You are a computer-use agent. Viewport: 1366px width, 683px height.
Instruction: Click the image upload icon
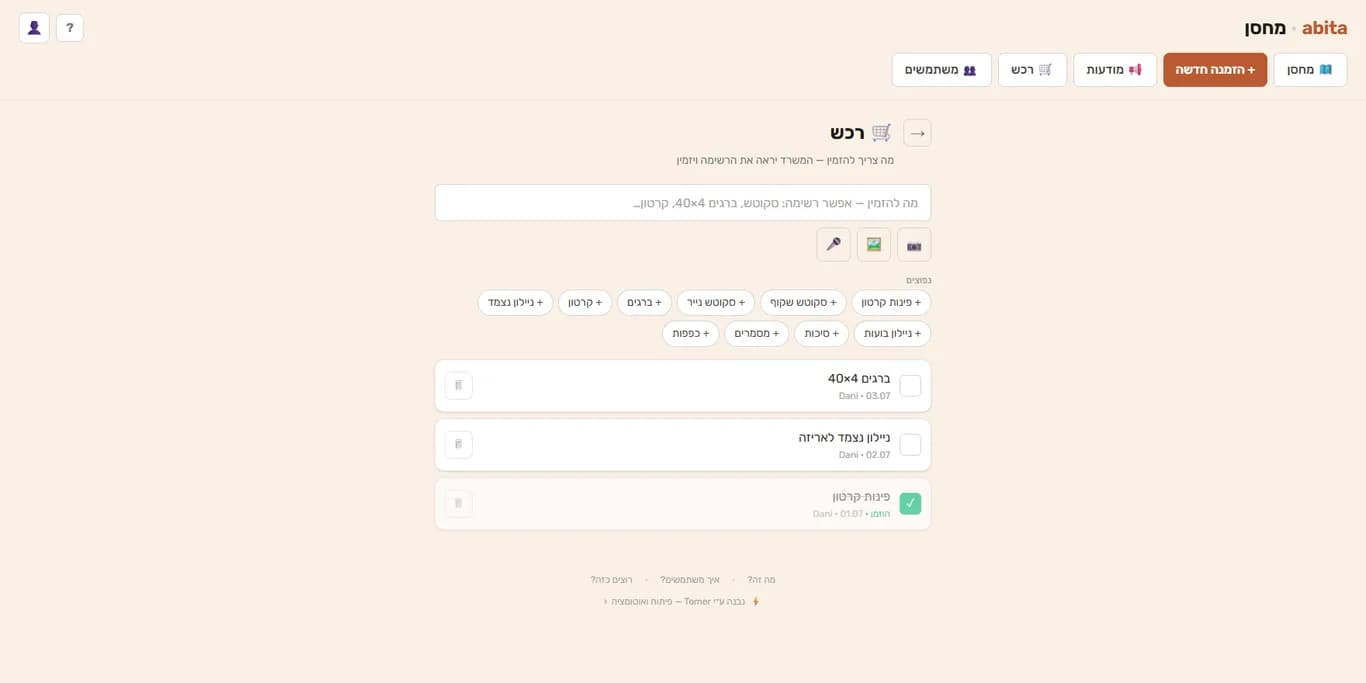(874, 245)
